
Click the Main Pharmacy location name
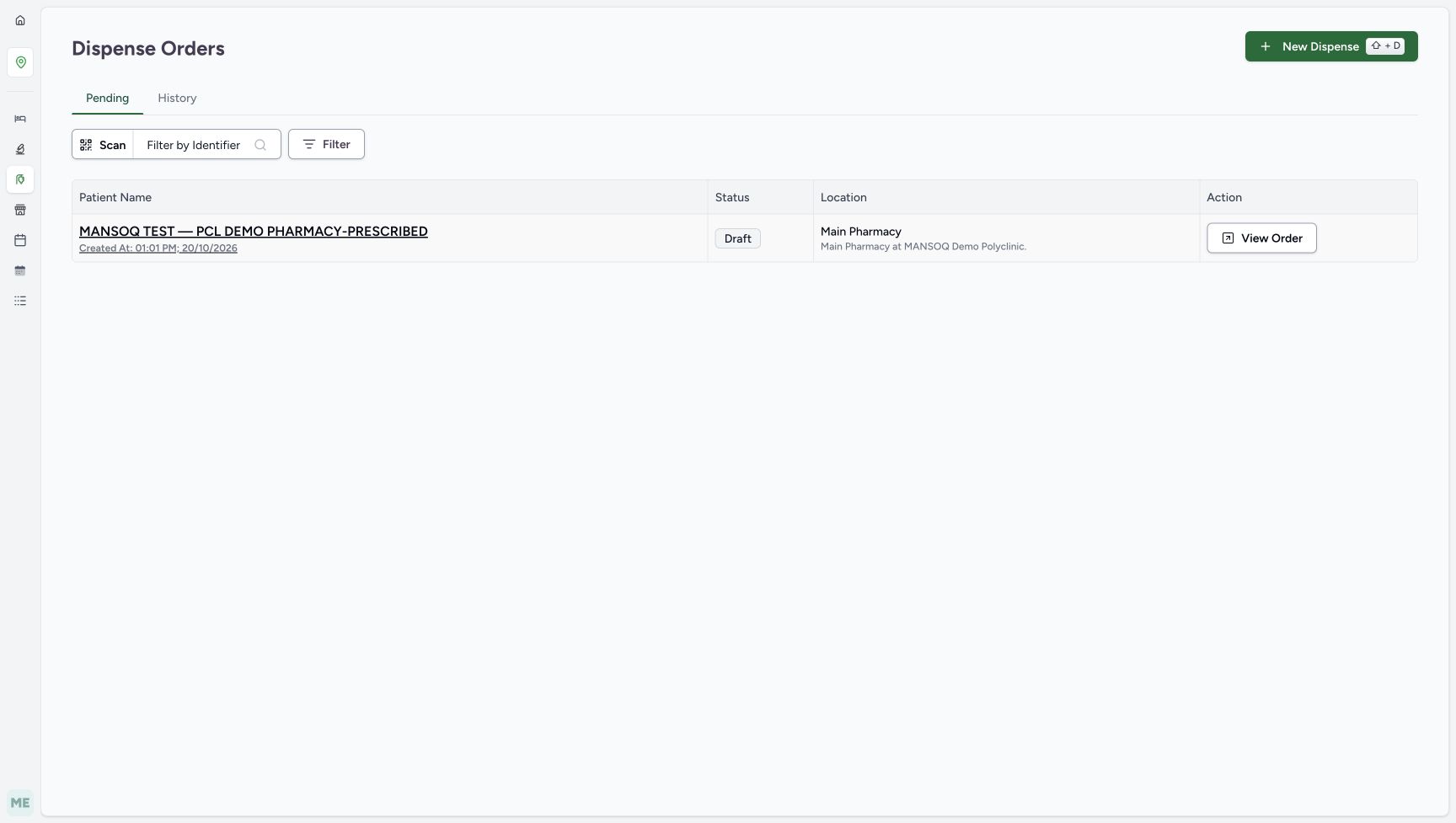click(x=861, y=232)
